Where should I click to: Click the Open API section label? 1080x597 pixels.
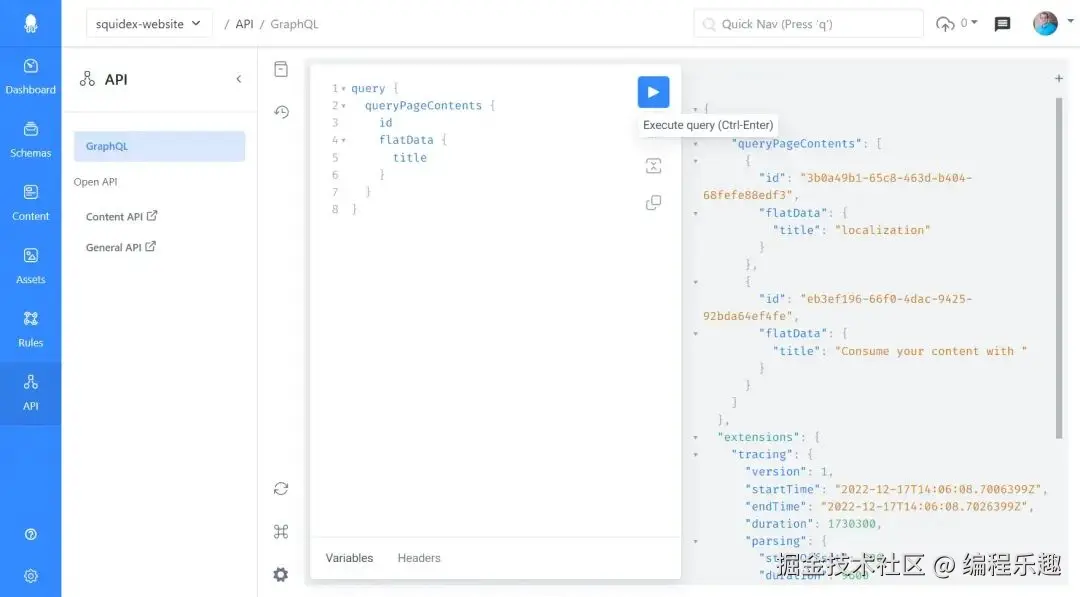click(95, 182)
